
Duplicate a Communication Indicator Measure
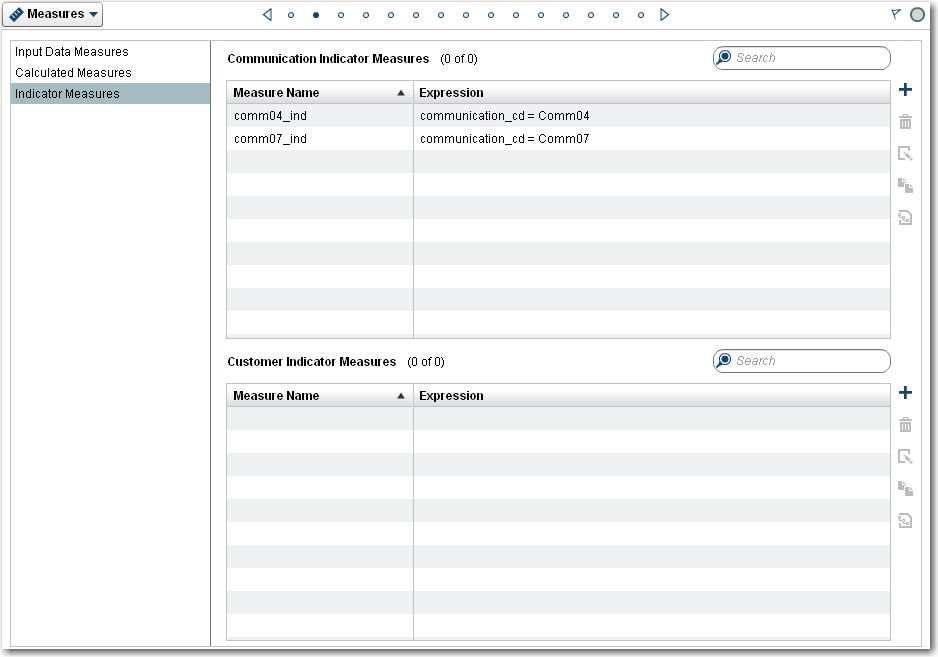pos(905,185)
